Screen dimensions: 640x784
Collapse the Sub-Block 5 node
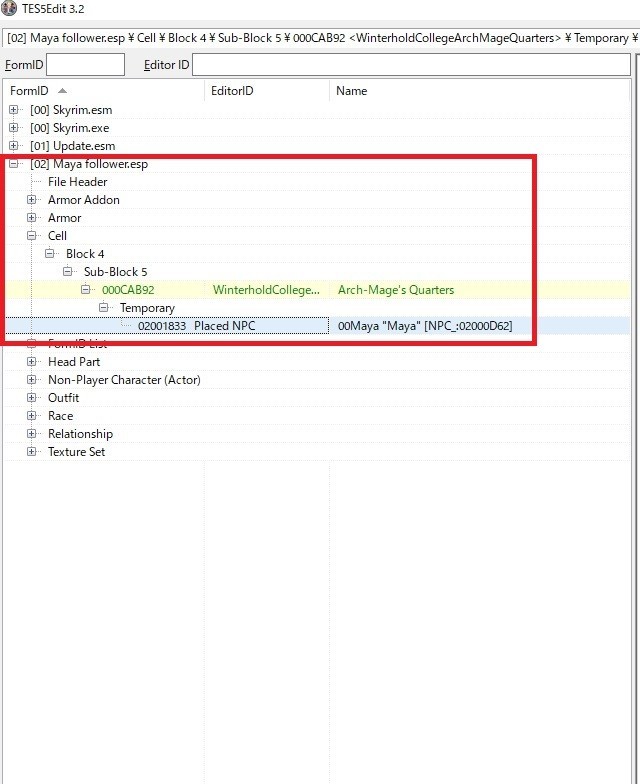68,272
